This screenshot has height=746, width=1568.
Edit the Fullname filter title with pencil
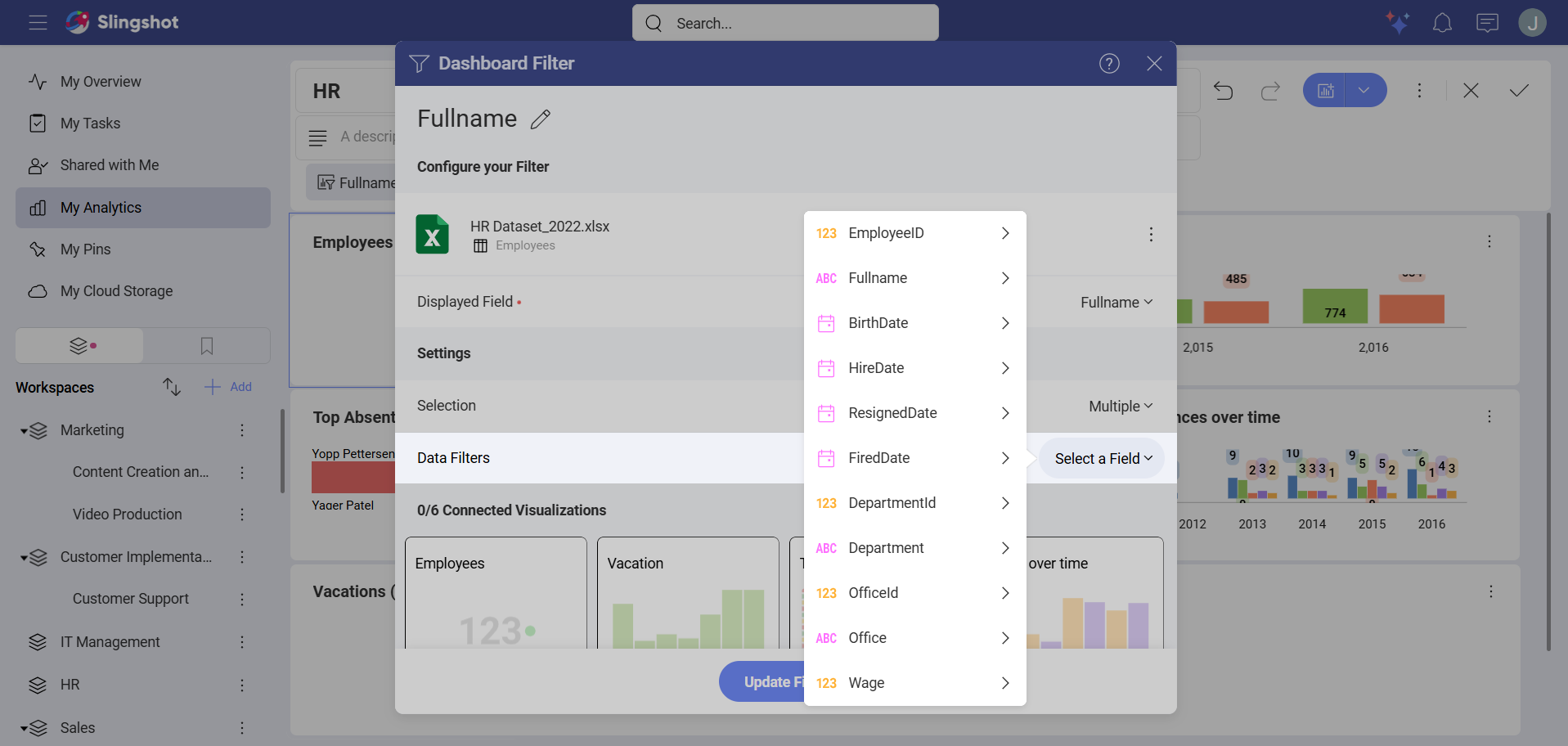coord(541,119)
